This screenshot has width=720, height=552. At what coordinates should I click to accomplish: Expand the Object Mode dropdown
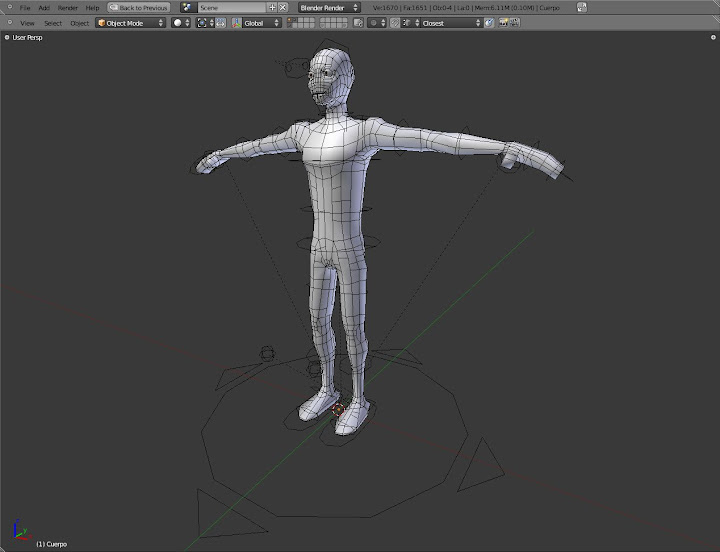pyautogui.click(x=130, y=22)
